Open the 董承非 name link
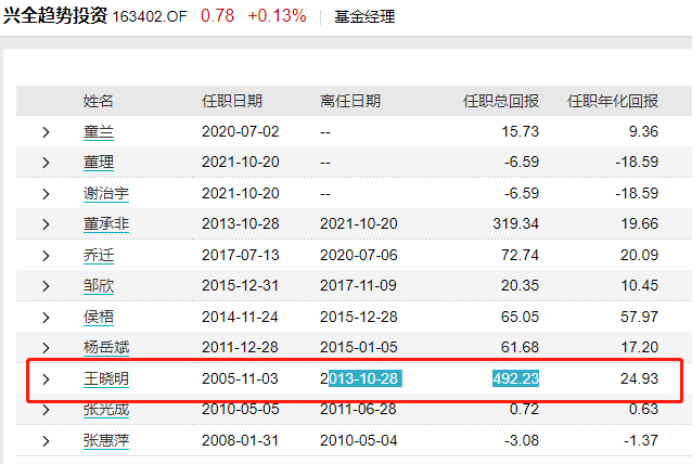The width and height of the screenshot is (693, 465). point(105,224)
